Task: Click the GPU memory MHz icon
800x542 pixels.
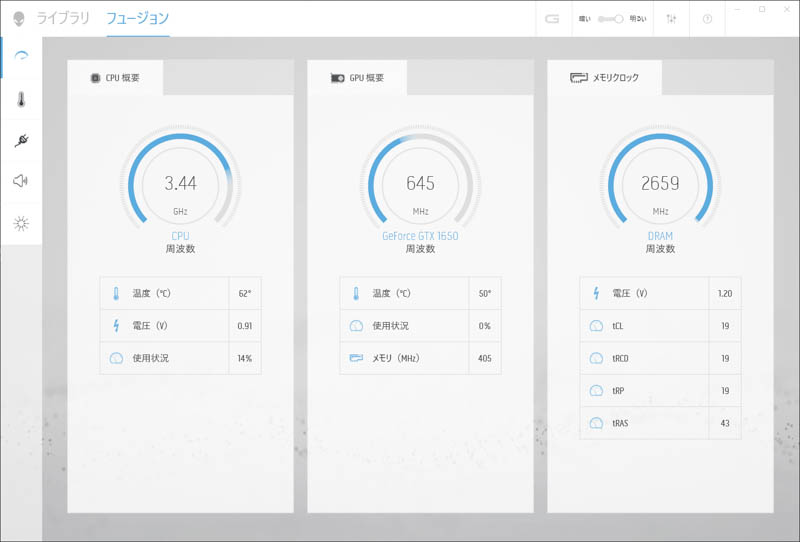Action: point(356,358)
